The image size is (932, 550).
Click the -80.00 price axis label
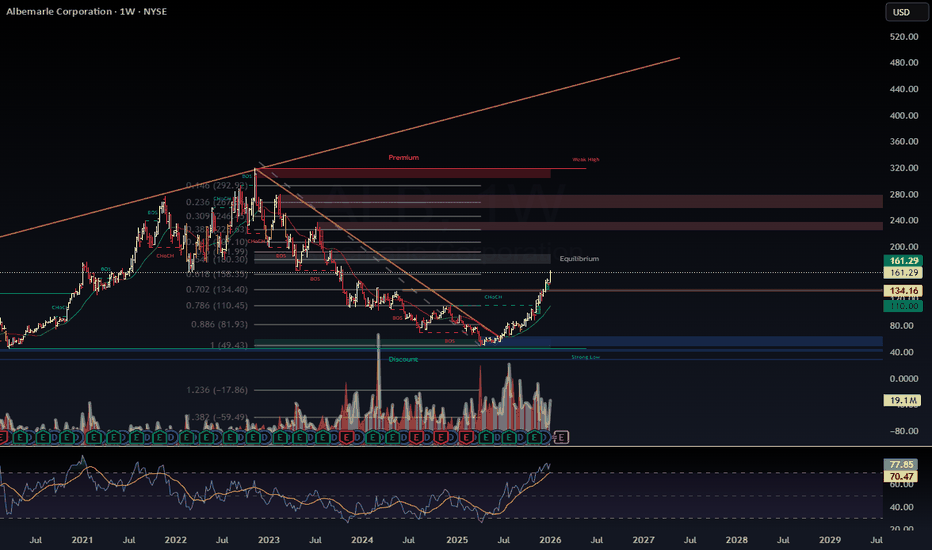904,431
